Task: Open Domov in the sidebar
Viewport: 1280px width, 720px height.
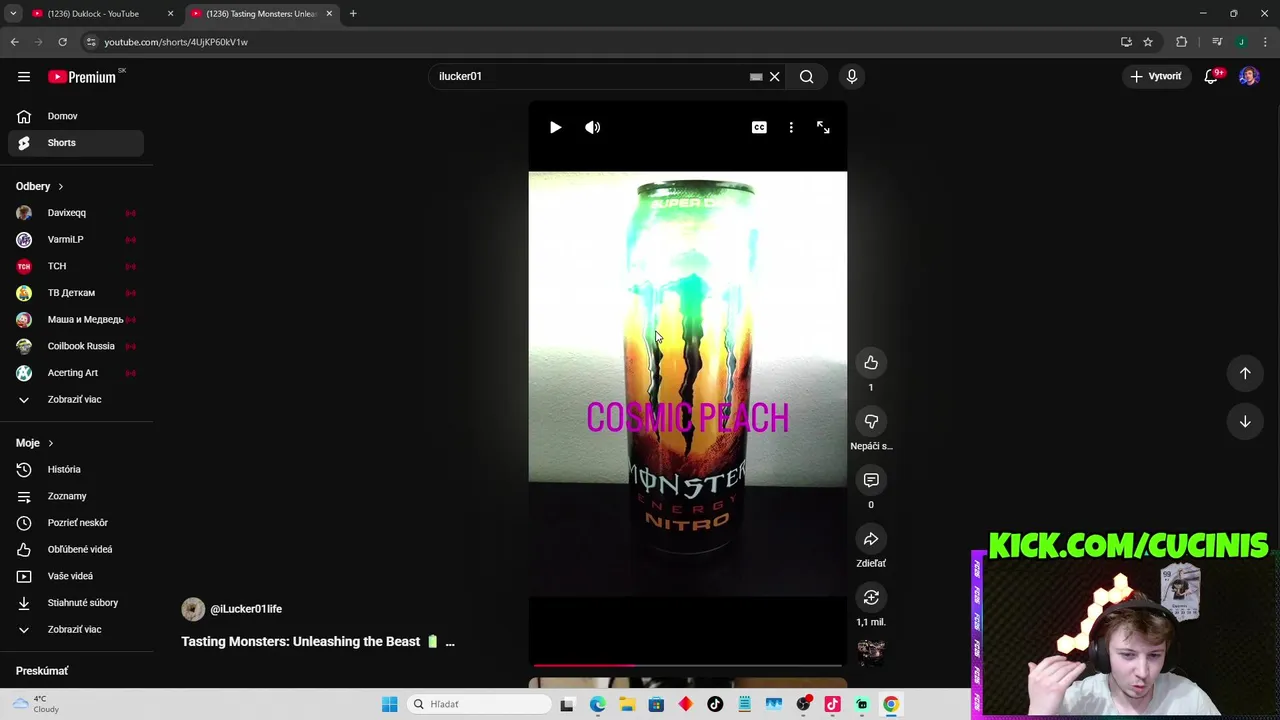Action: (76, 116)
